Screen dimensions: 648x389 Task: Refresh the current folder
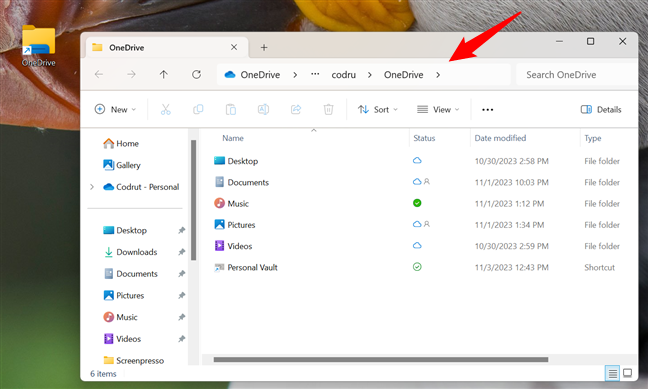pos(196,74)
